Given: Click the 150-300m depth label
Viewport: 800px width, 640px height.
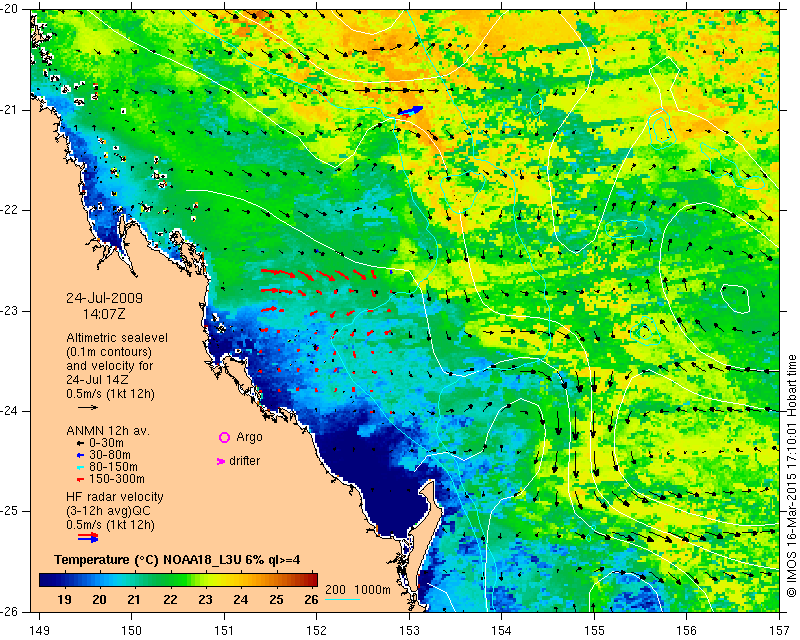Looking at the screenshot, I should click(x=117, y=479).
